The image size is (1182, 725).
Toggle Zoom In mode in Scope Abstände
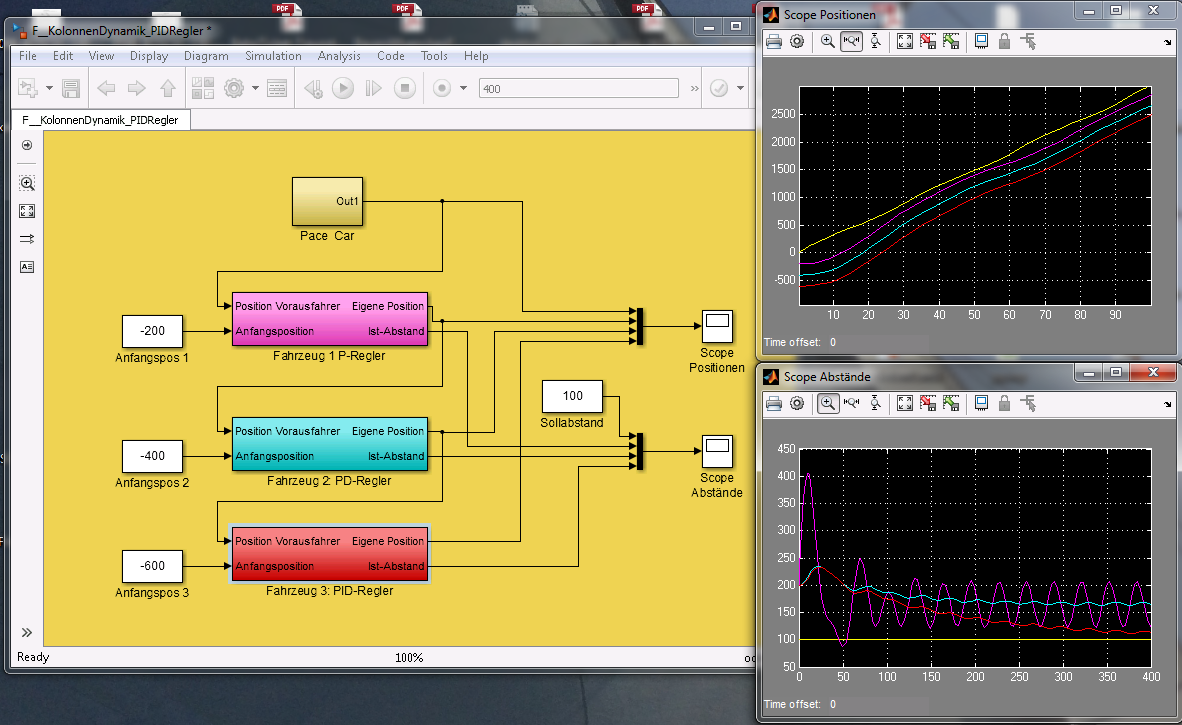pyautogui.click(x=828, y=403)
